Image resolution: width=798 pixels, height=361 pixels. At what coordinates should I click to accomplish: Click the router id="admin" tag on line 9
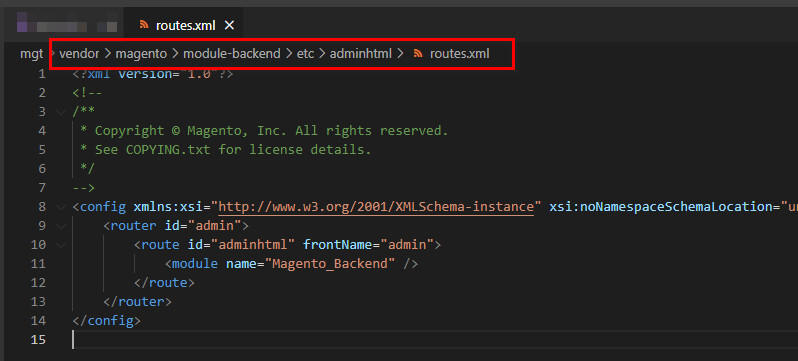coord(176,226)
